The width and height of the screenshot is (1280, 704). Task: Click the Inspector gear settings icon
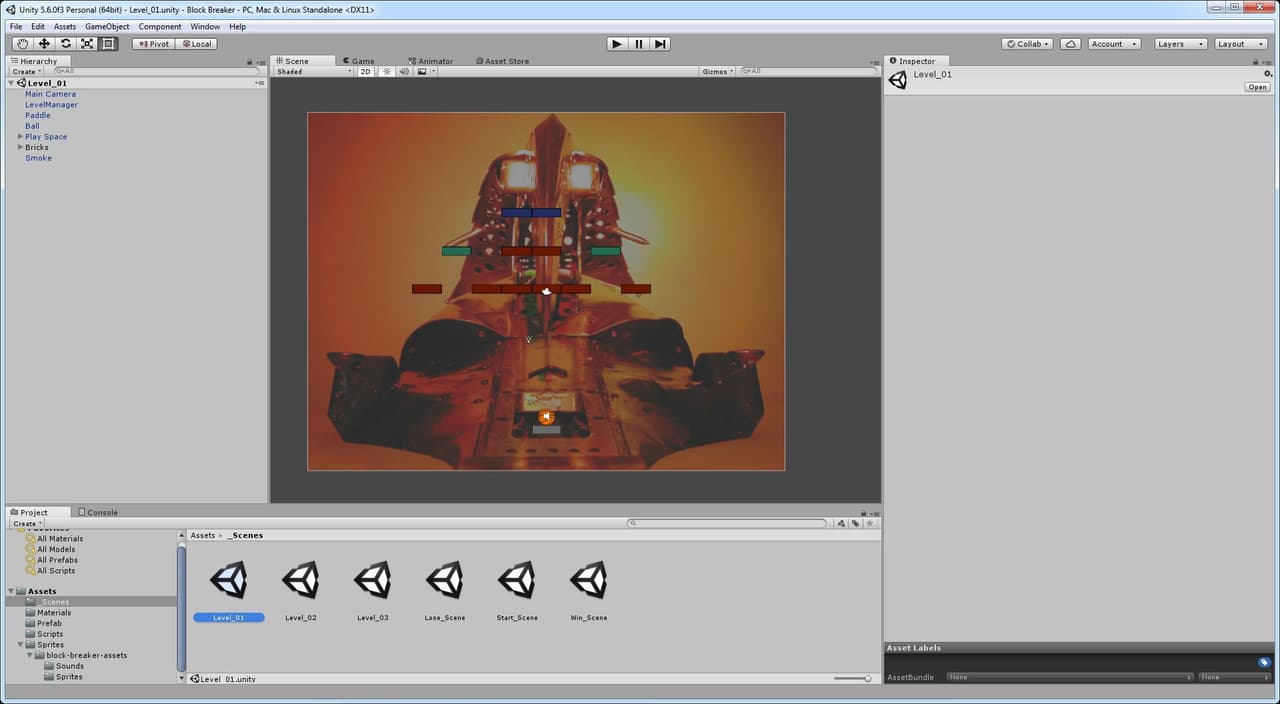point(1268,74)
